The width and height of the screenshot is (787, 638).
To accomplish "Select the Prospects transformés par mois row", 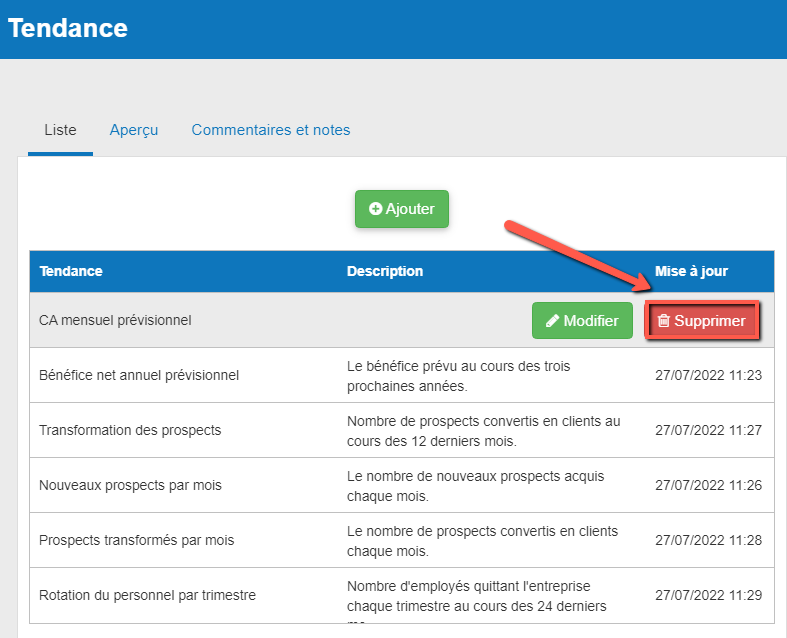I will [402, 540].
